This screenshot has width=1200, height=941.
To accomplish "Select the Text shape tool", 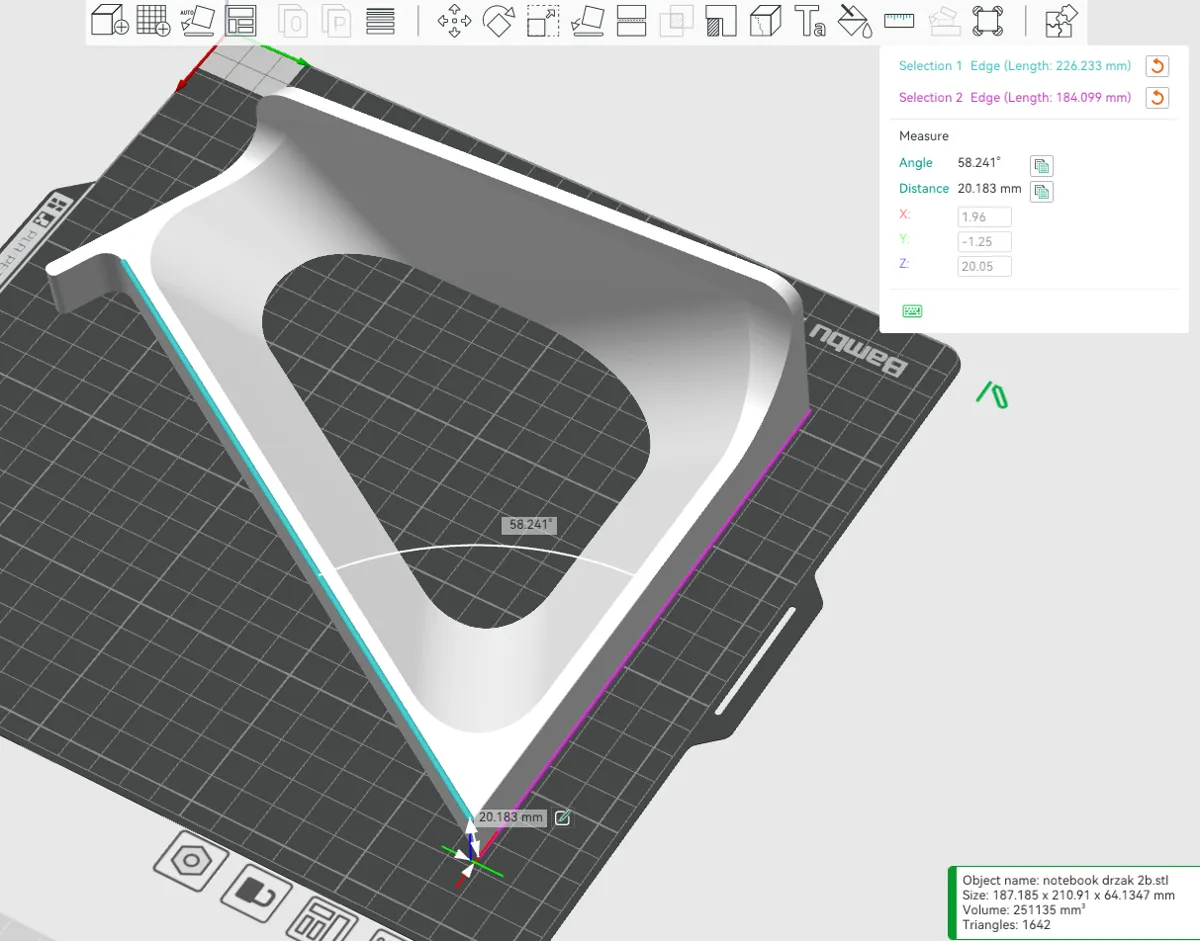I will pos(809,21).
